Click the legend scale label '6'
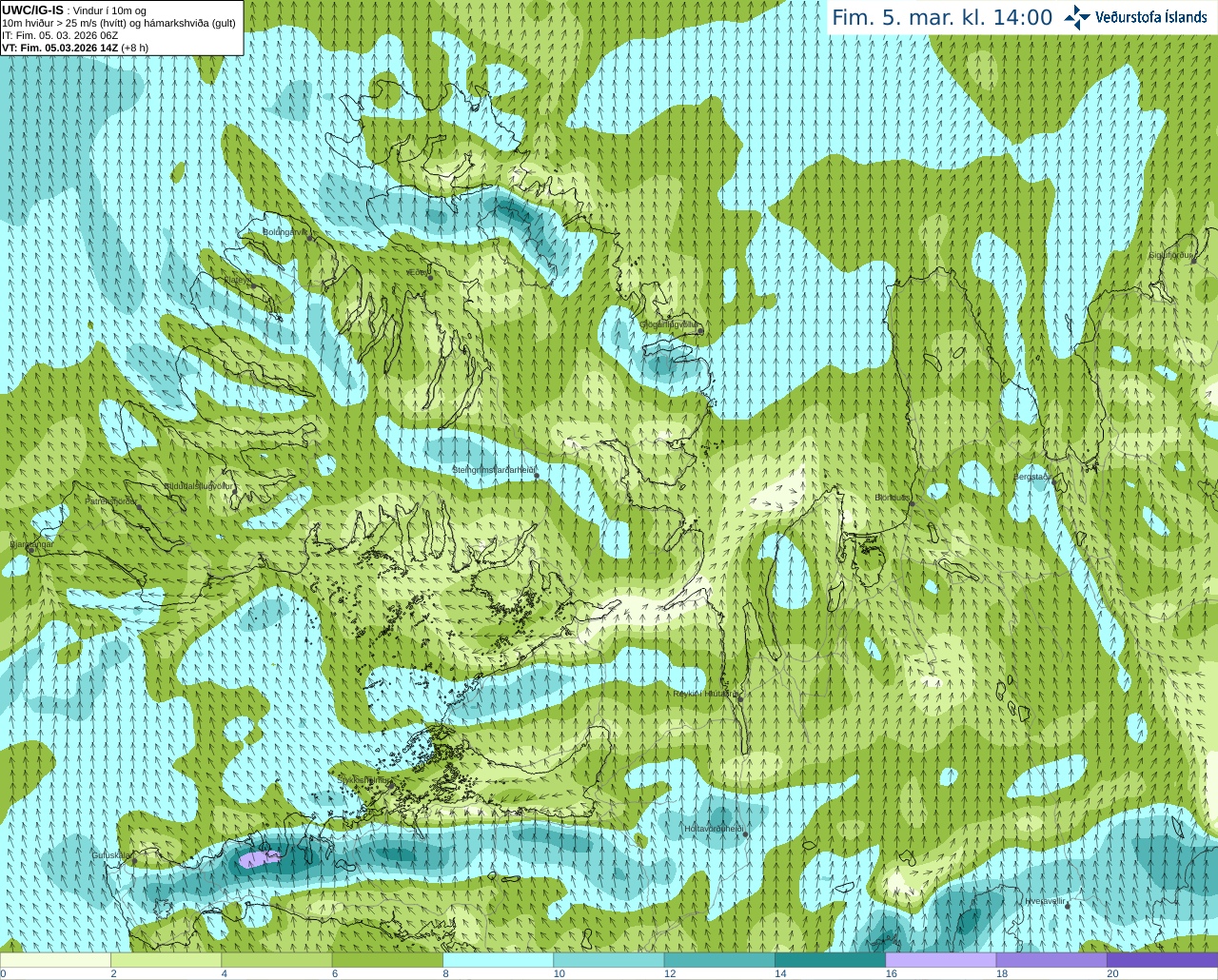1218x980 pixels. [x=335, y=973]
